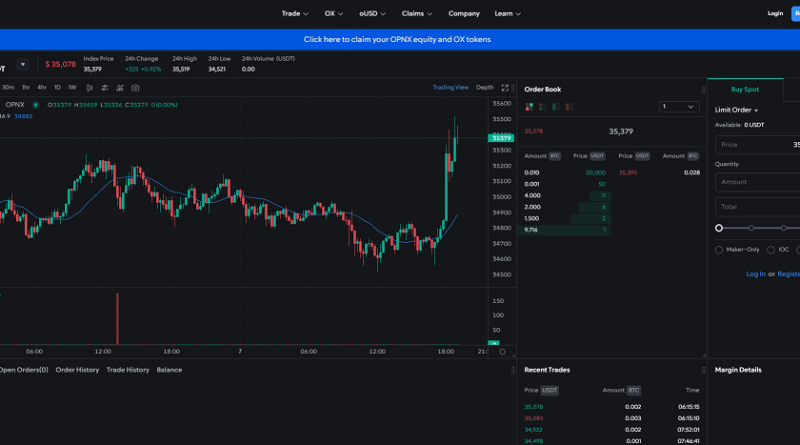The width and height of the screenshot is (800, 445).
Task: Click the 34,922 recent trade price
Action: [x=534, y=430]
